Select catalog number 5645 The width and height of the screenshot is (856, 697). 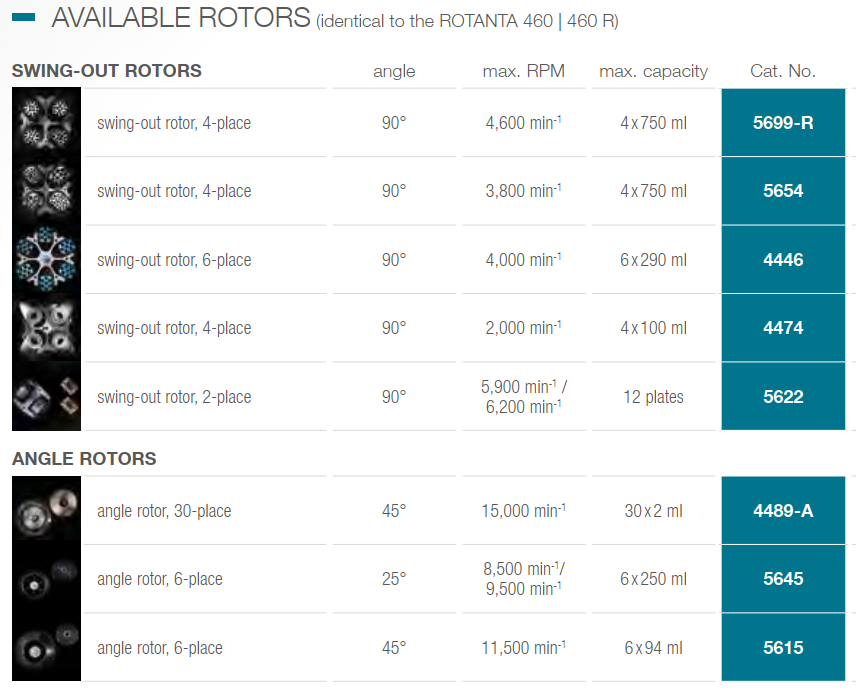[x=783, y=579]
